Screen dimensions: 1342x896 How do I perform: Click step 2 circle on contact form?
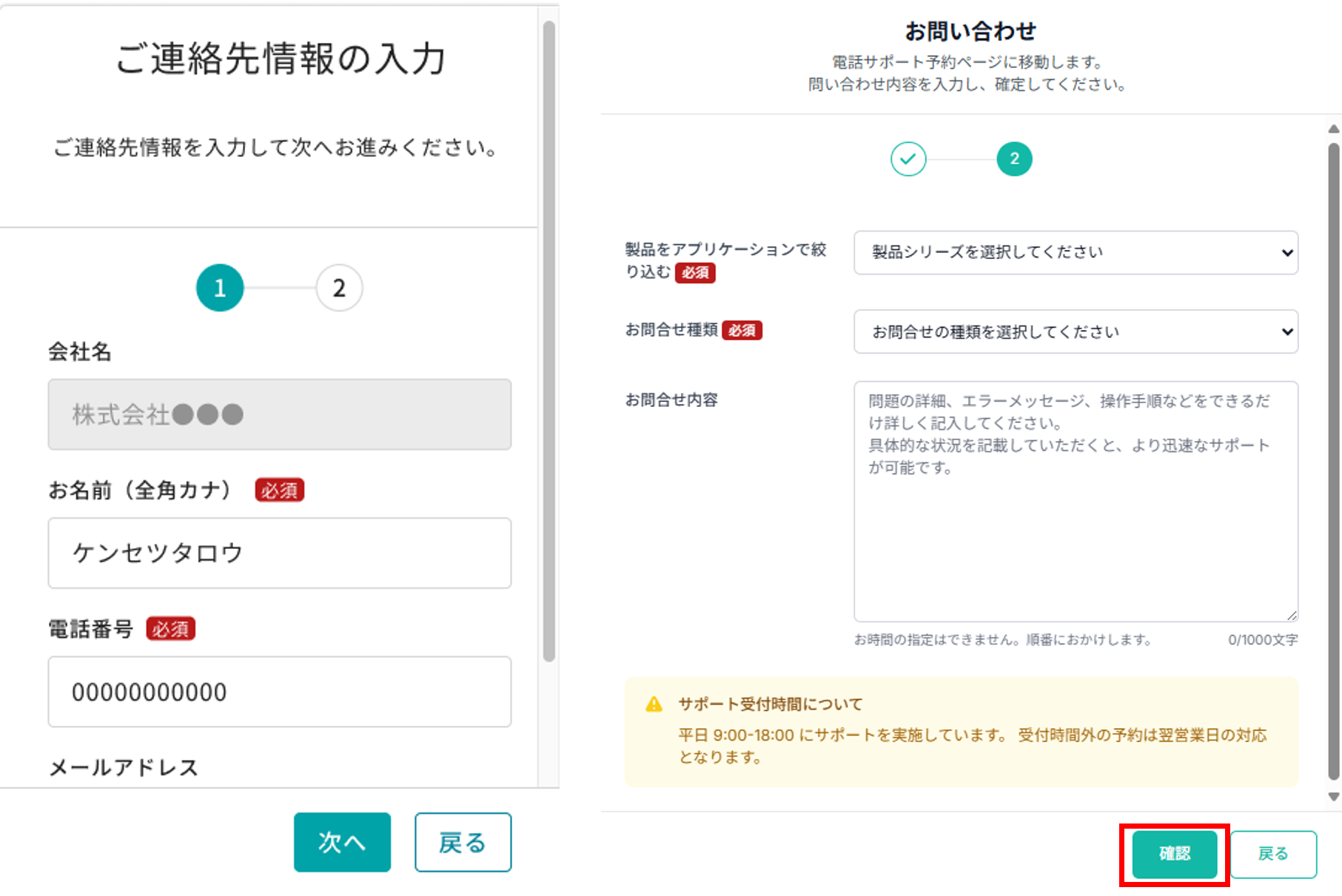pos(339,288)
